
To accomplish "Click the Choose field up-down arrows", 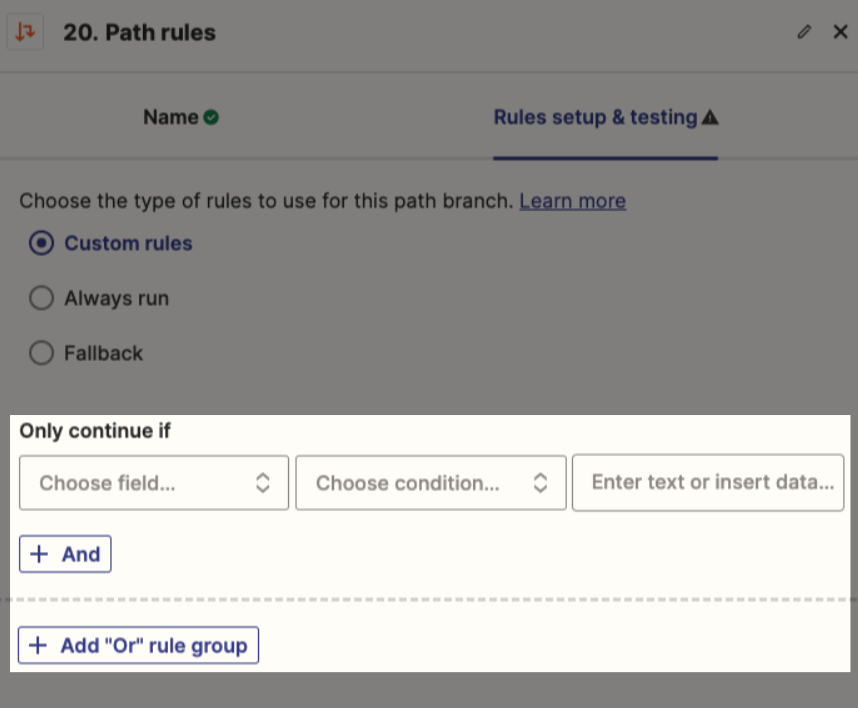I will point(263,483).
